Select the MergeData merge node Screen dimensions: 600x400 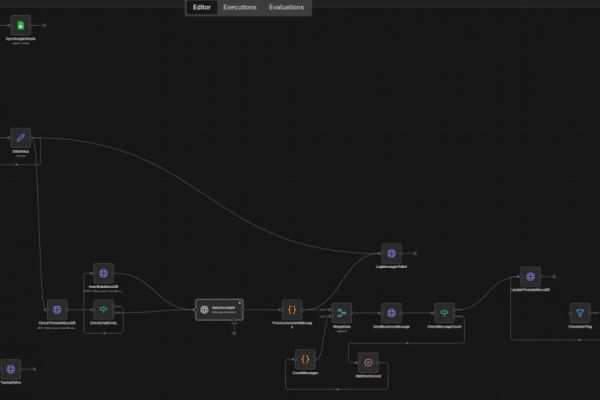[342, 313]
